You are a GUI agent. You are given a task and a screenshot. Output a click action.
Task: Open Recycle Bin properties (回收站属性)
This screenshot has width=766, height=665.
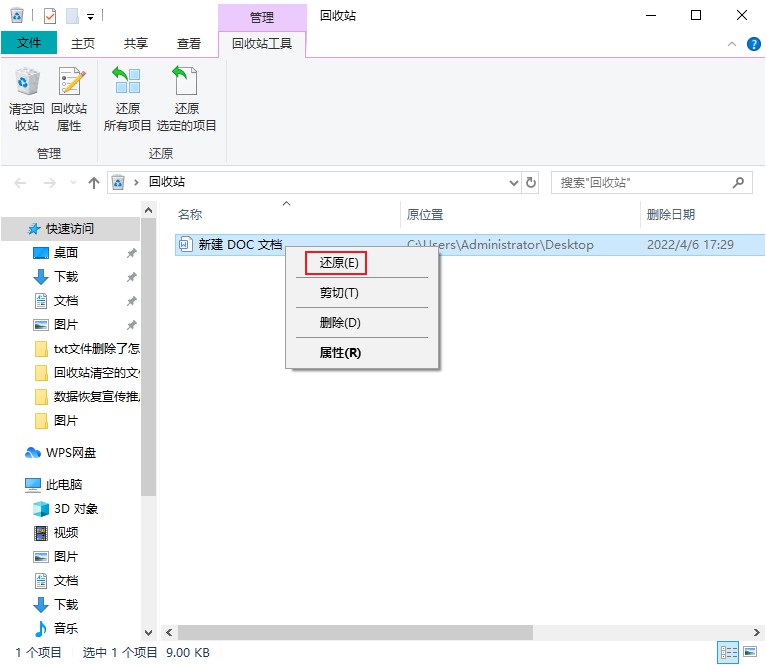click(x=69, y=100)
